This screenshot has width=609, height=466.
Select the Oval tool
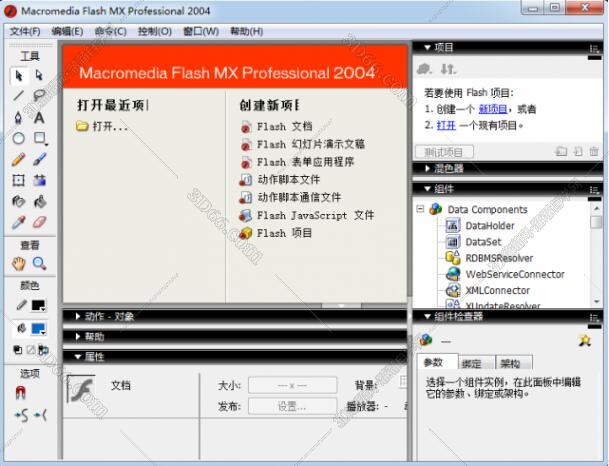point(19,138)
